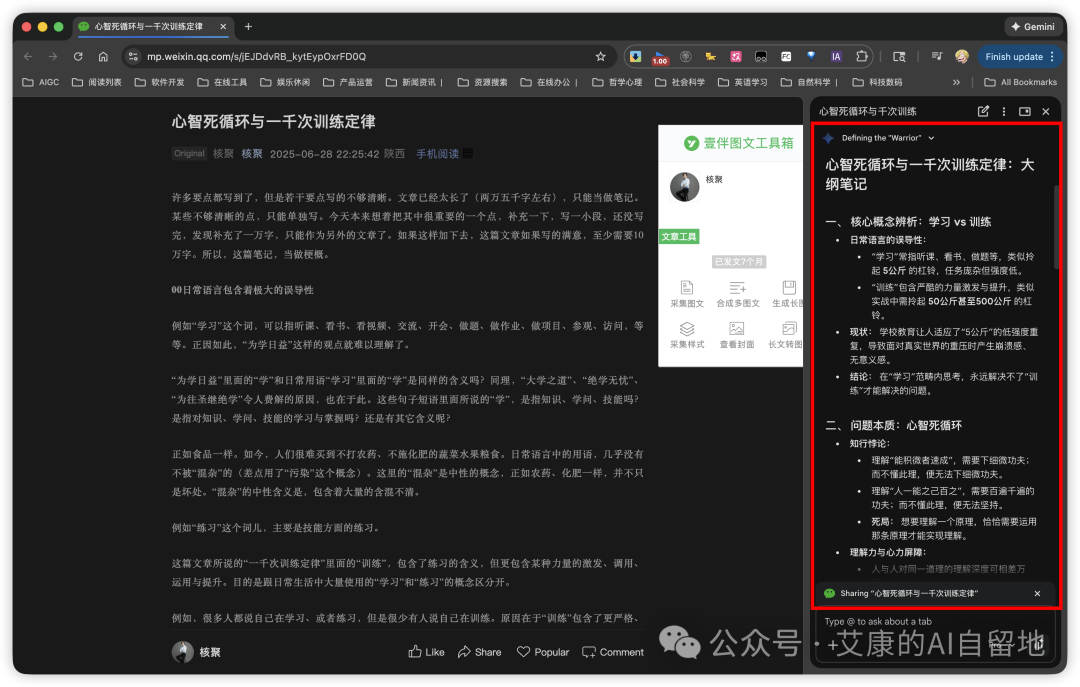The width and height of the screenshot is (1080, 687).
Task: Open the 手机阅读 link
Action: pos(437,154)
